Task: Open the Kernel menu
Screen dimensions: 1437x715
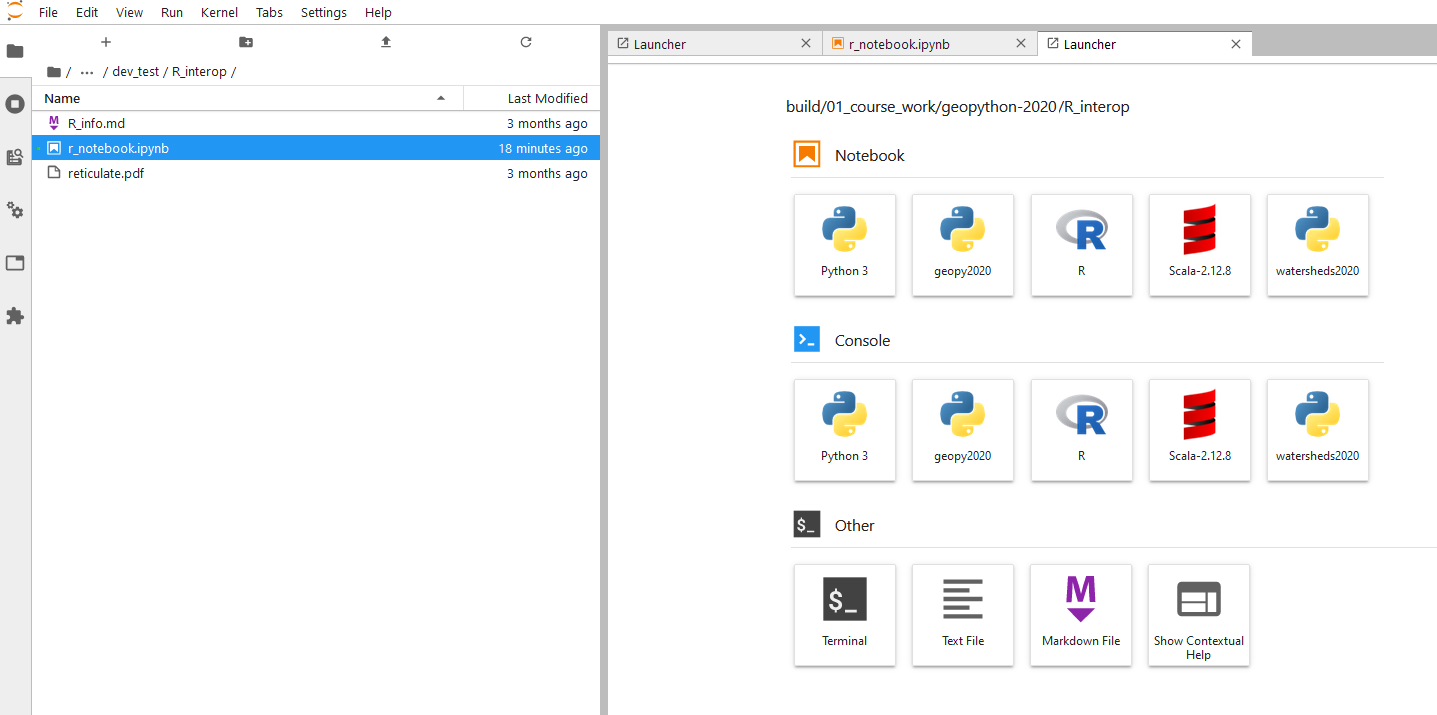Action: [x=219, y=13]
